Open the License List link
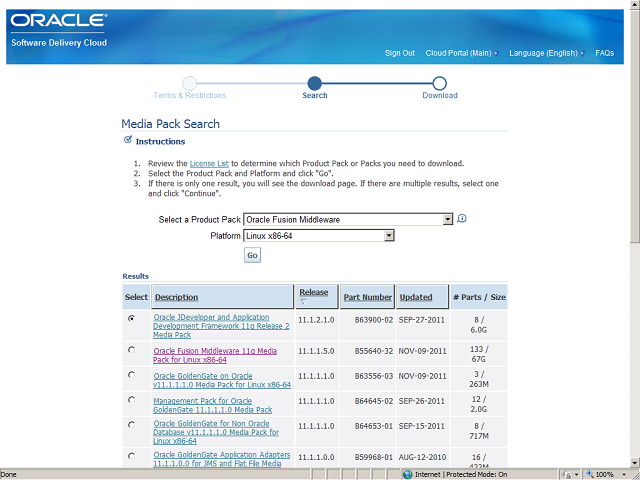The image size is (640, 480). pyautogui.click(x=209, y=163)
